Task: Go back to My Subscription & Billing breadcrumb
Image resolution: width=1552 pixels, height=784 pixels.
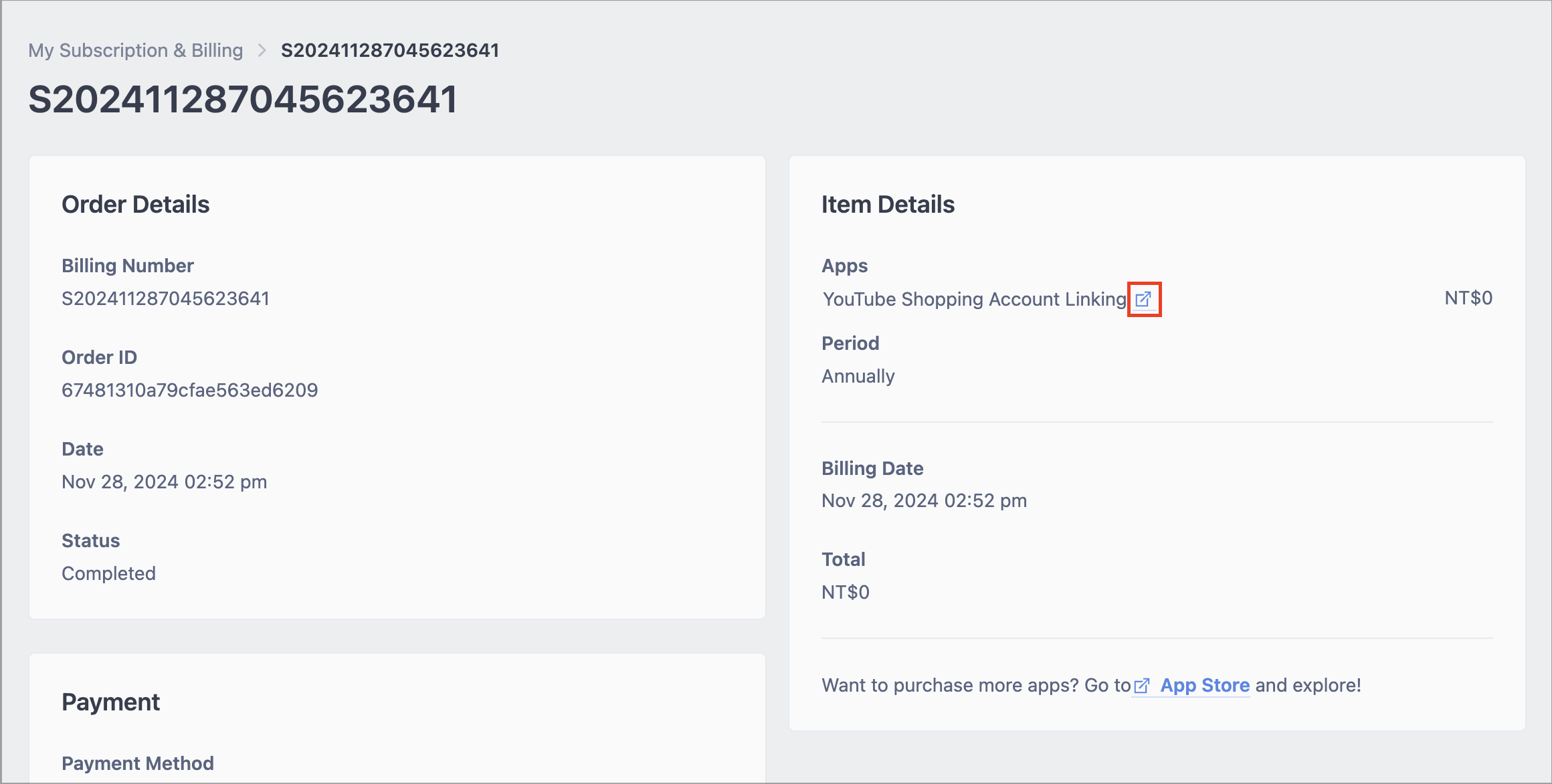Action: click(136, 50)
